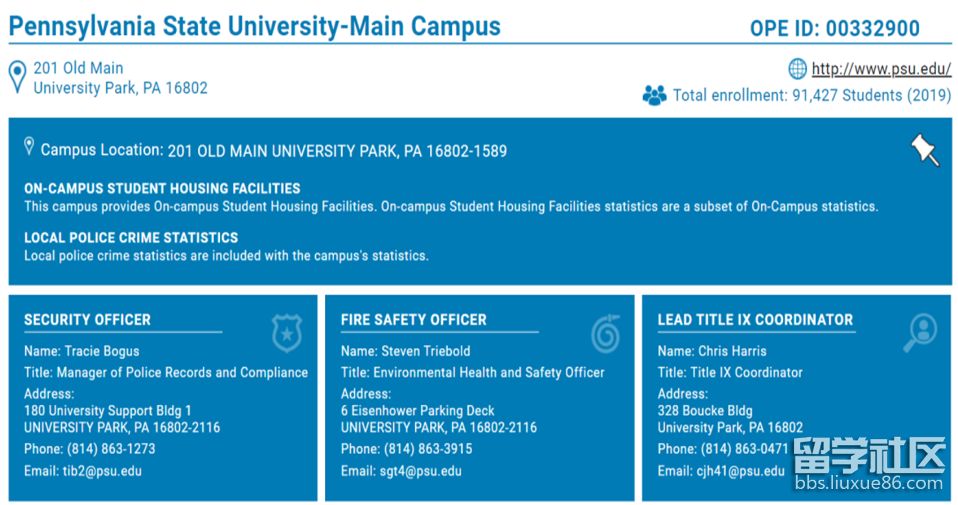
Task: Click the Fire Safety Officer heading
Action: pos(414,320)
